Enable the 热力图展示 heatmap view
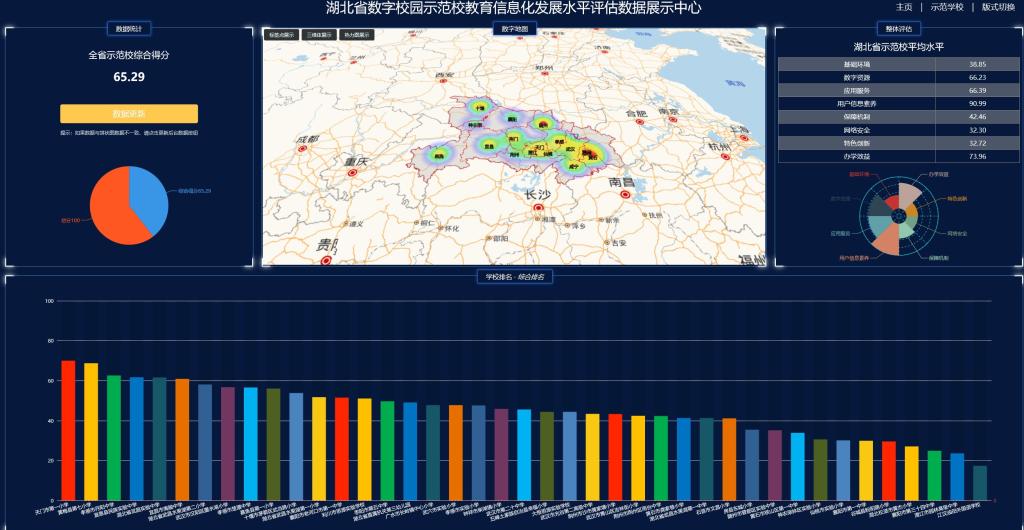This screenshot has height=530, width=1024. (x=357, y=34)
